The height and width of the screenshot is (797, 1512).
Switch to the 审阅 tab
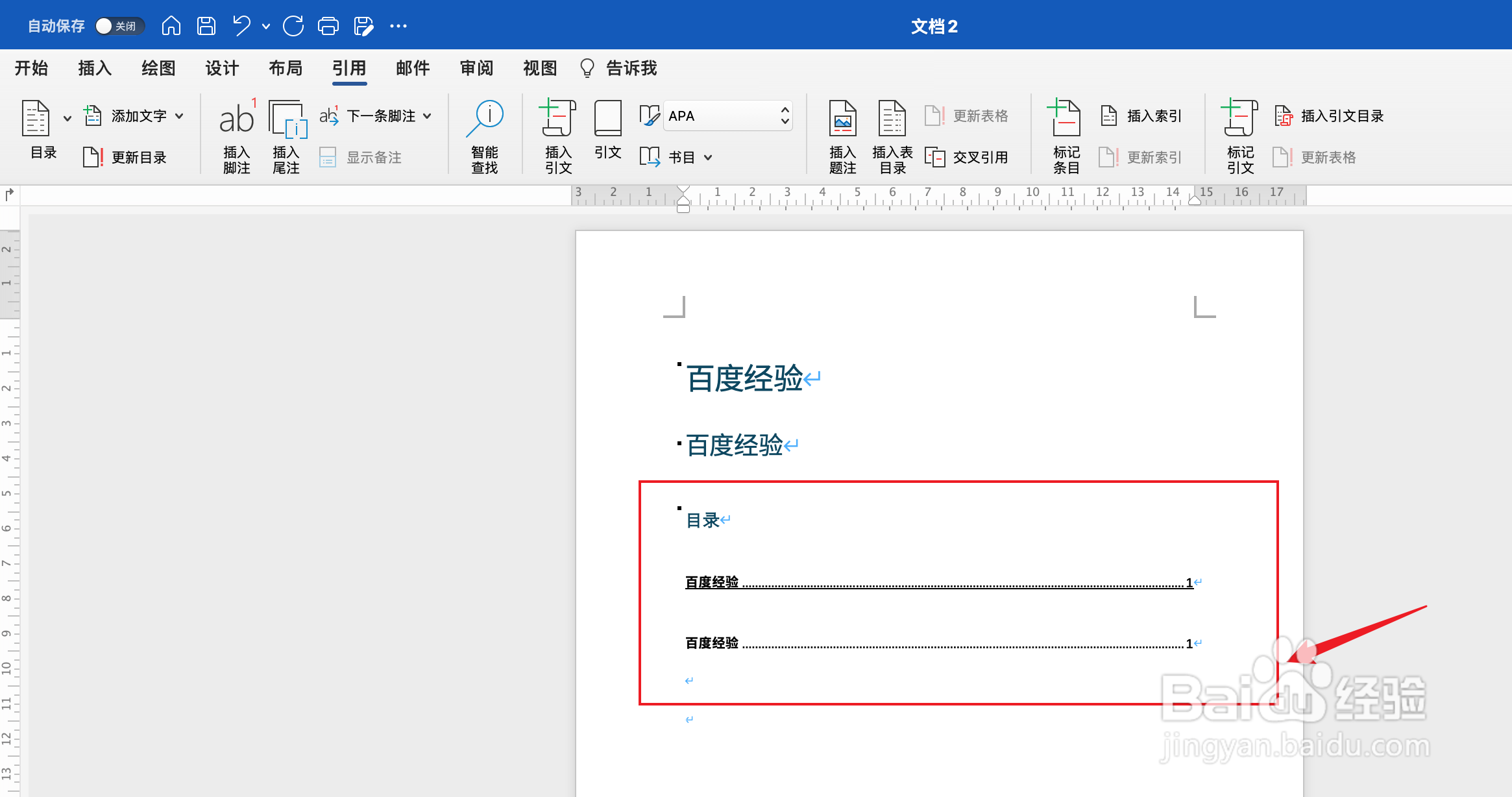click(x=476, y=68)
